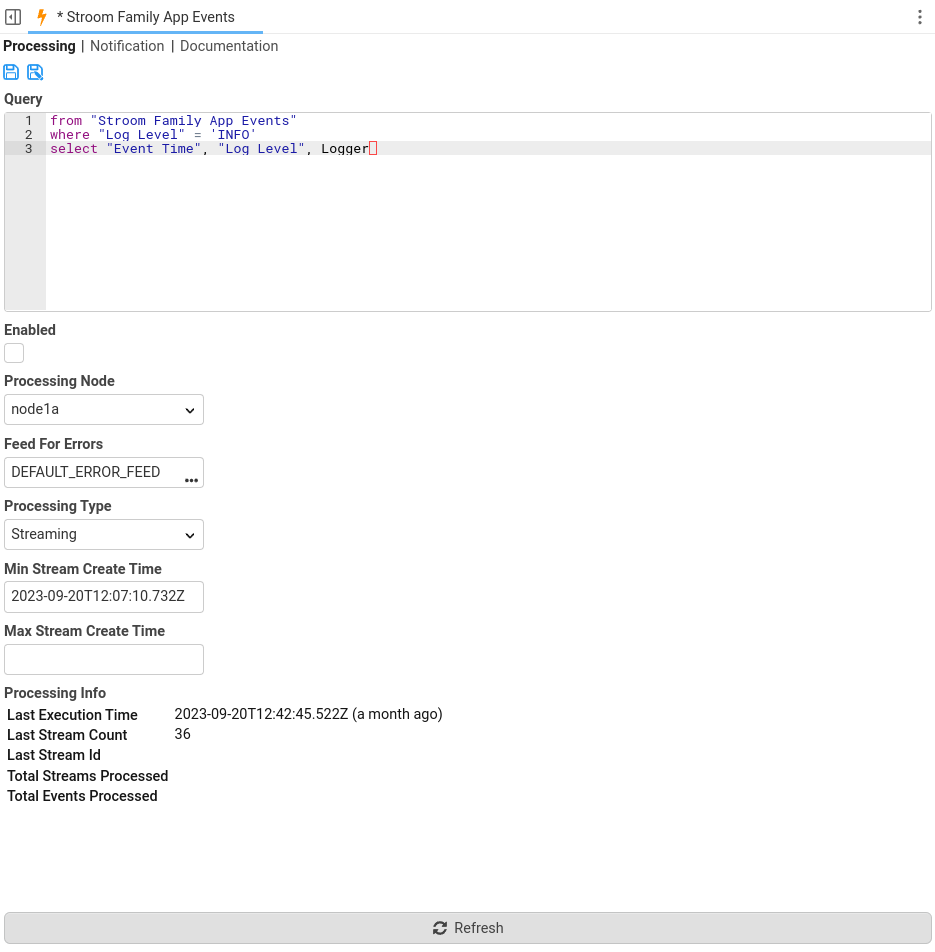Select the Processing tab

pyautogui.click(x=39, y=46)
